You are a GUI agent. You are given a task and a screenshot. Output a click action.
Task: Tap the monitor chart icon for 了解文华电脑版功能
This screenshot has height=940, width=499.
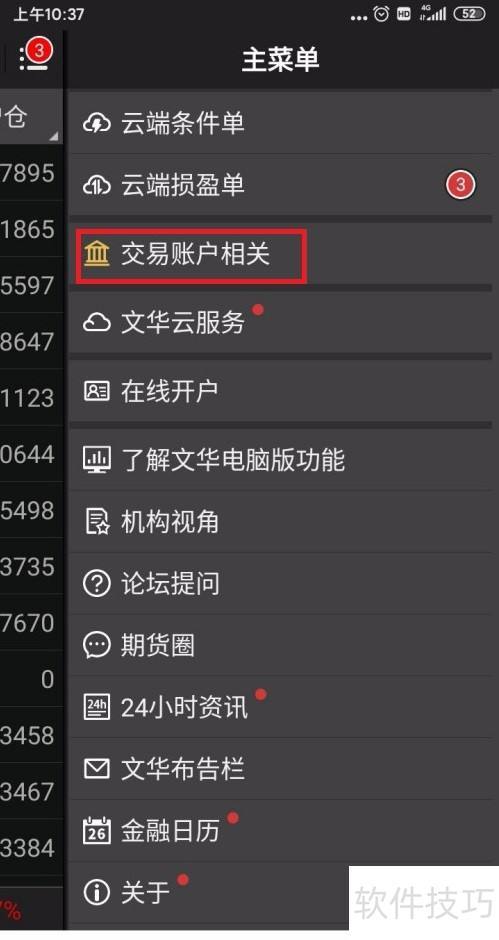pyautogui.click(x=97, y=460)
